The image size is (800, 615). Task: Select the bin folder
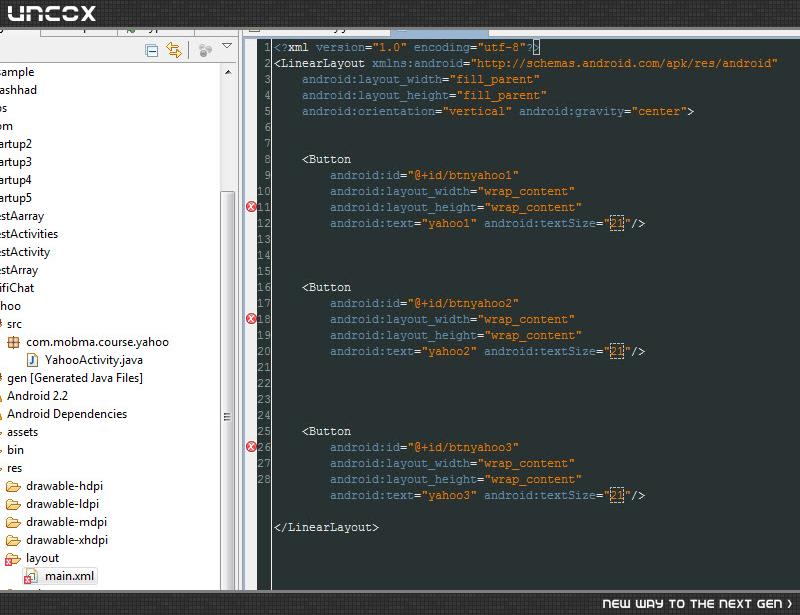(x=15, y=450)
